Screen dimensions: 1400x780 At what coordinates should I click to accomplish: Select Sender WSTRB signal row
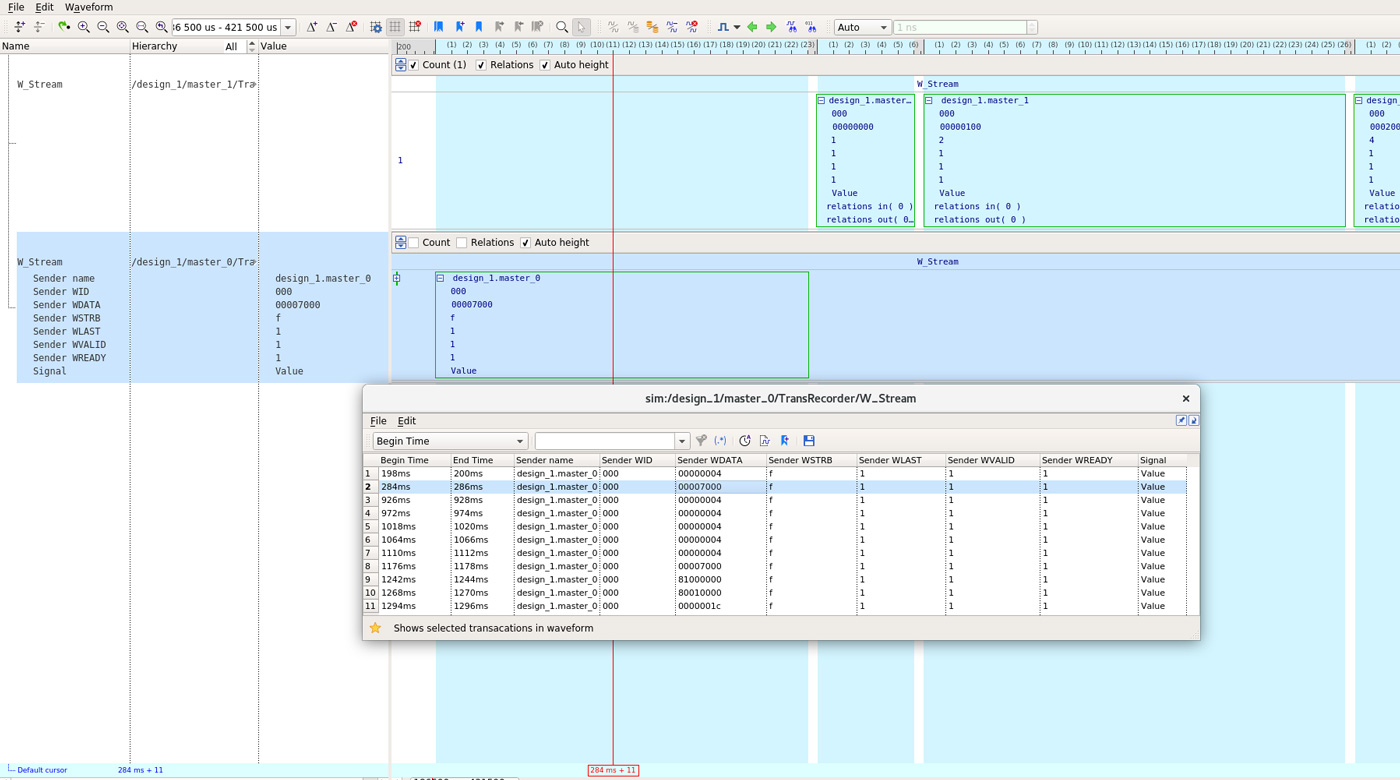(66, 318)
